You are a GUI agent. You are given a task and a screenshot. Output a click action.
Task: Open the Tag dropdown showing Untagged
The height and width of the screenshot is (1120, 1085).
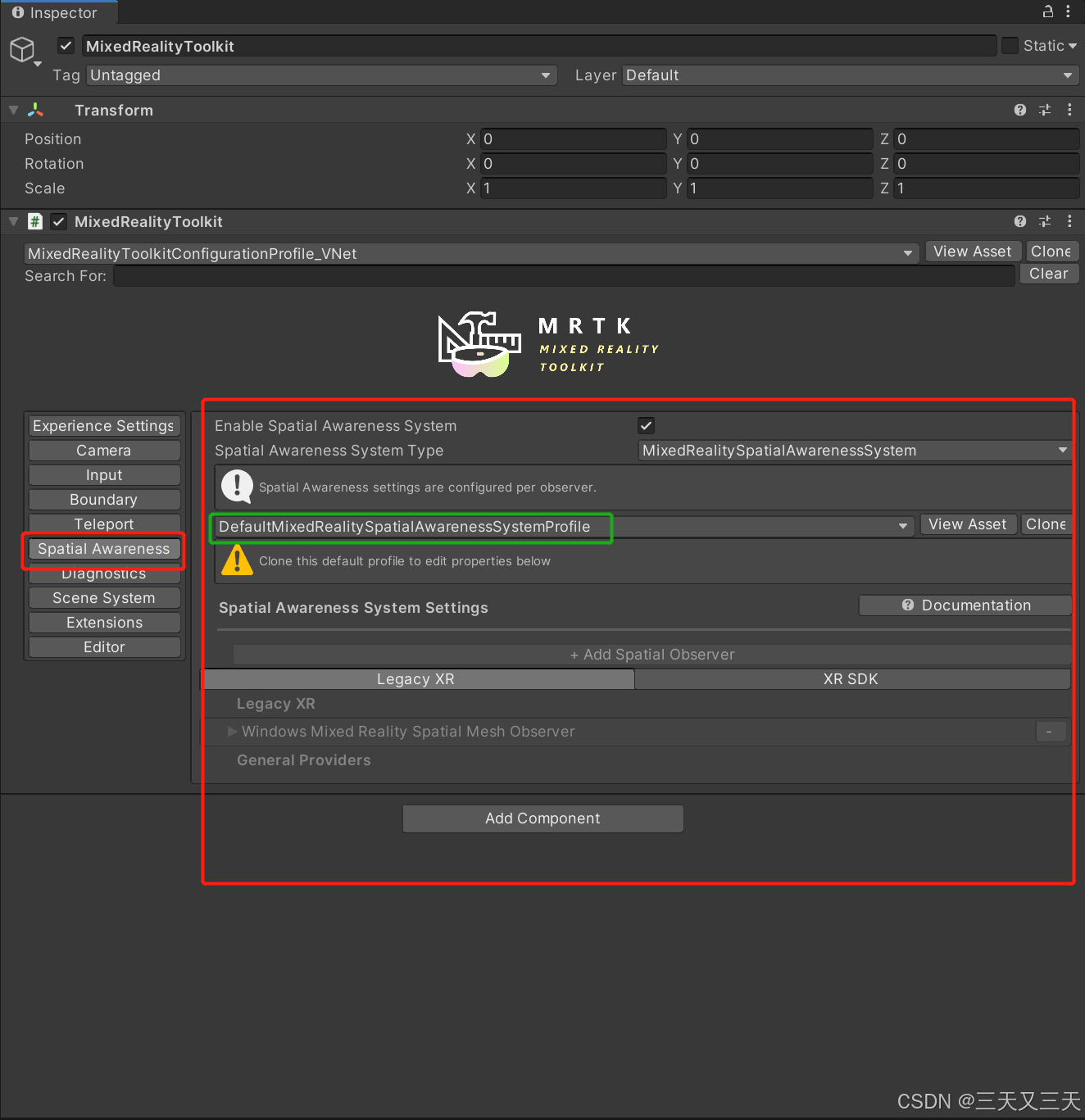click(x=321, y=75)
